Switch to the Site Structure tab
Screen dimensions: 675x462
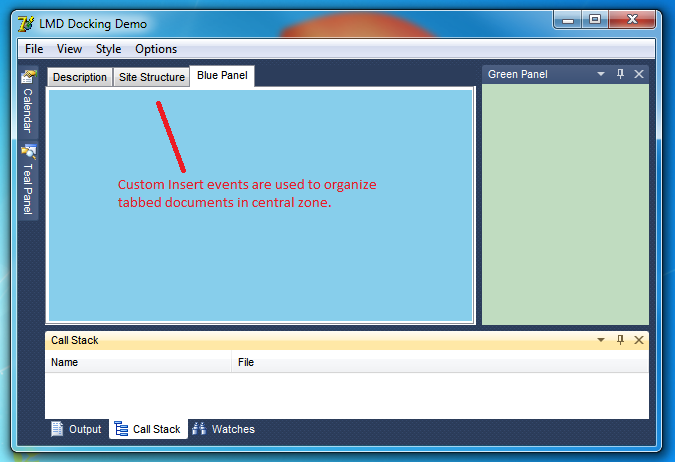pyautogui.click(x=152, y=77)
